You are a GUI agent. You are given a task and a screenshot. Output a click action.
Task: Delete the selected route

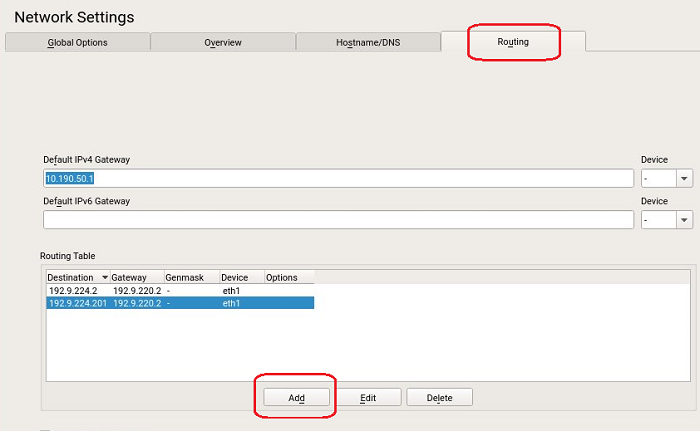point(439,397)
